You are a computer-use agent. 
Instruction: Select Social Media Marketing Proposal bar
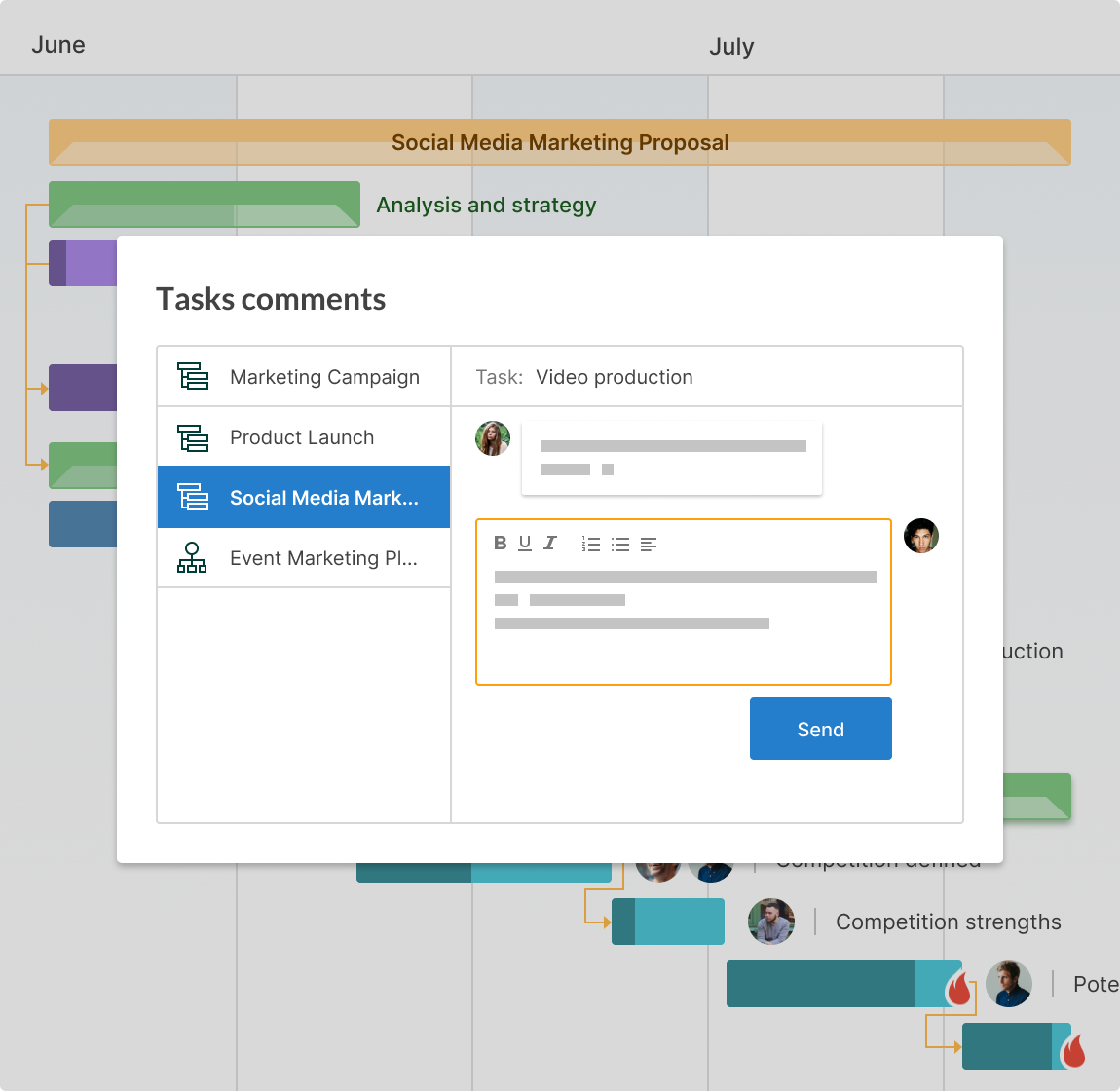tap(560, 142)
